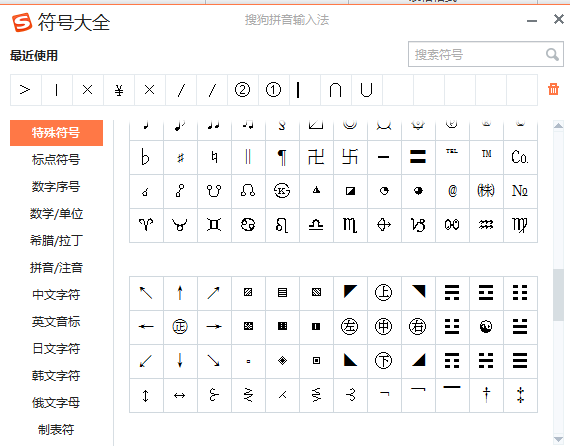570x446 pixels.
Task: Open the 标点符号 category
Action: point(56,160)
